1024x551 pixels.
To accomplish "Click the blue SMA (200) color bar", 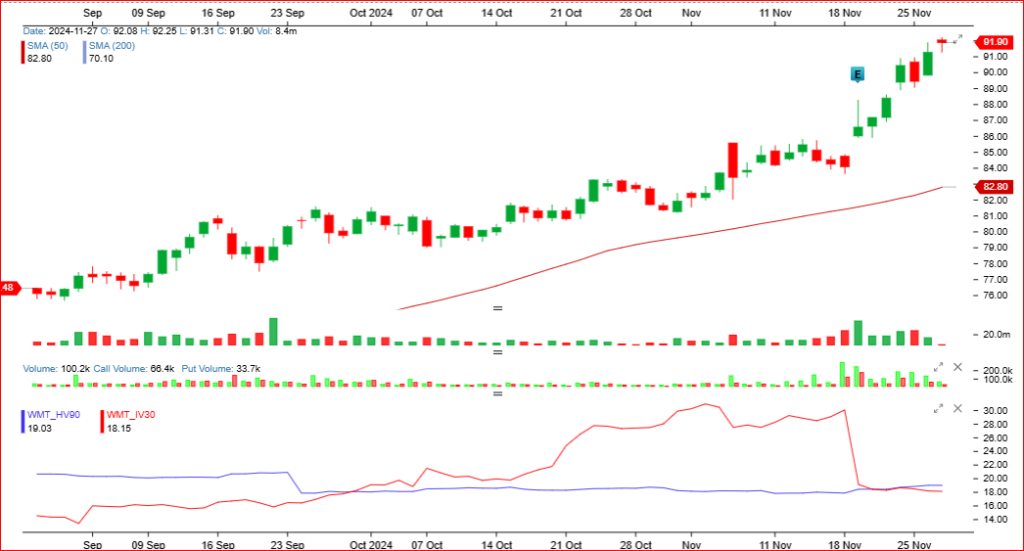I will tap(84, 52).
